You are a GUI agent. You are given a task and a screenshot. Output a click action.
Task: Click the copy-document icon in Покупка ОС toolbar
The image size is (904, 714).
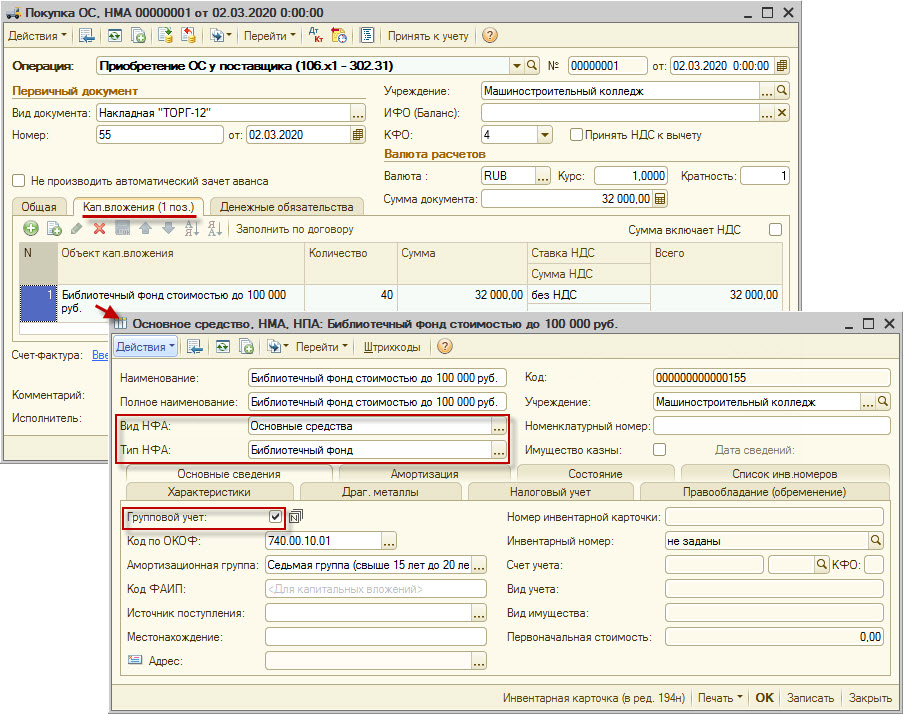(x=138, y=35)
